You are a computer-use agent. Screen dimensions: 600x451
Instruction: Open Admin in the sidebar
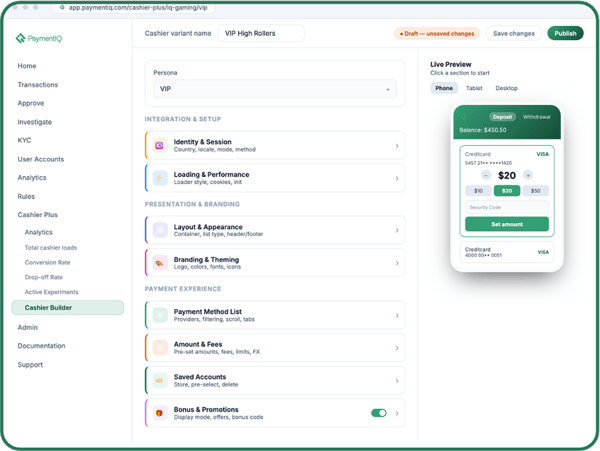tap(28, 327)
